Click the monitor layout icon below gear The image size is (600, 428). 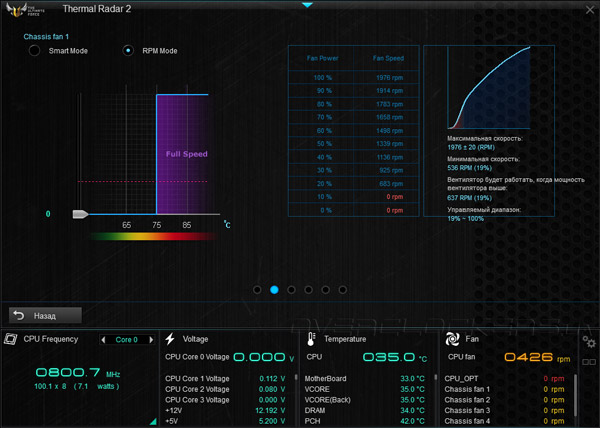pyautogui.click(x=589, y=362)
